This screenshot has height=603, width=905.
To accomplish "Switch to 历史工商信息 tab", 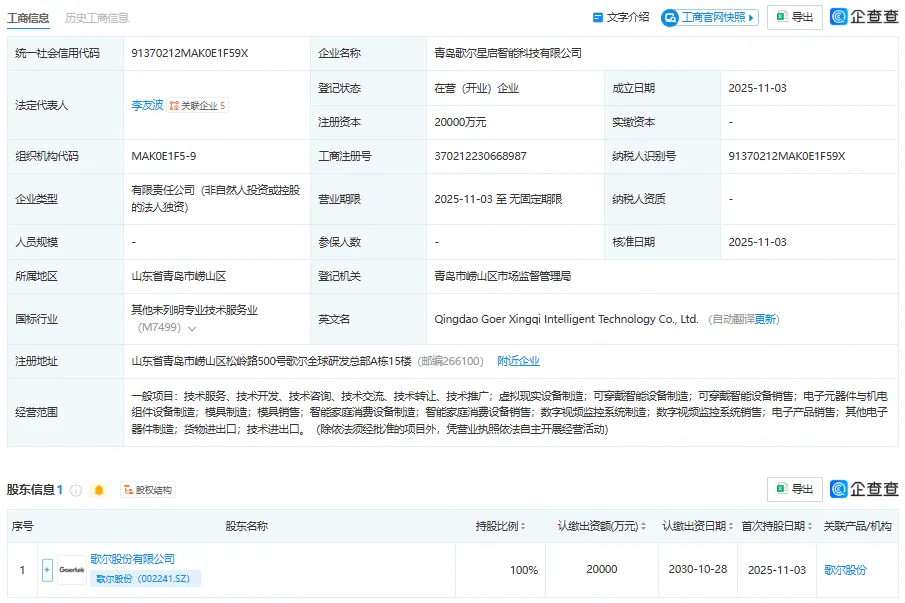I will coord(97,18).
